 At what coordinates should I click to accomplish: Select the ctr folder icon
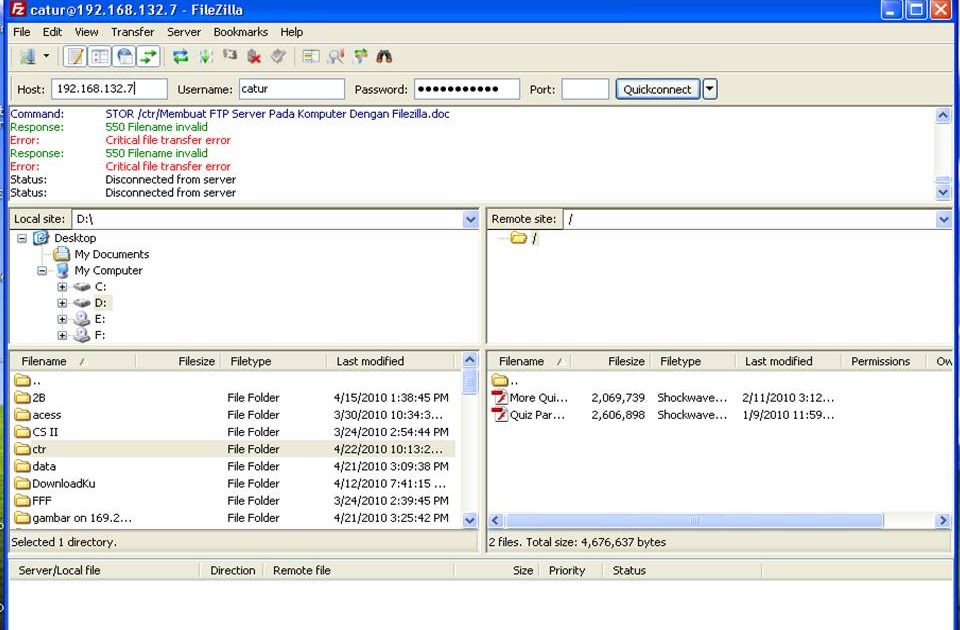pos(22,449)
